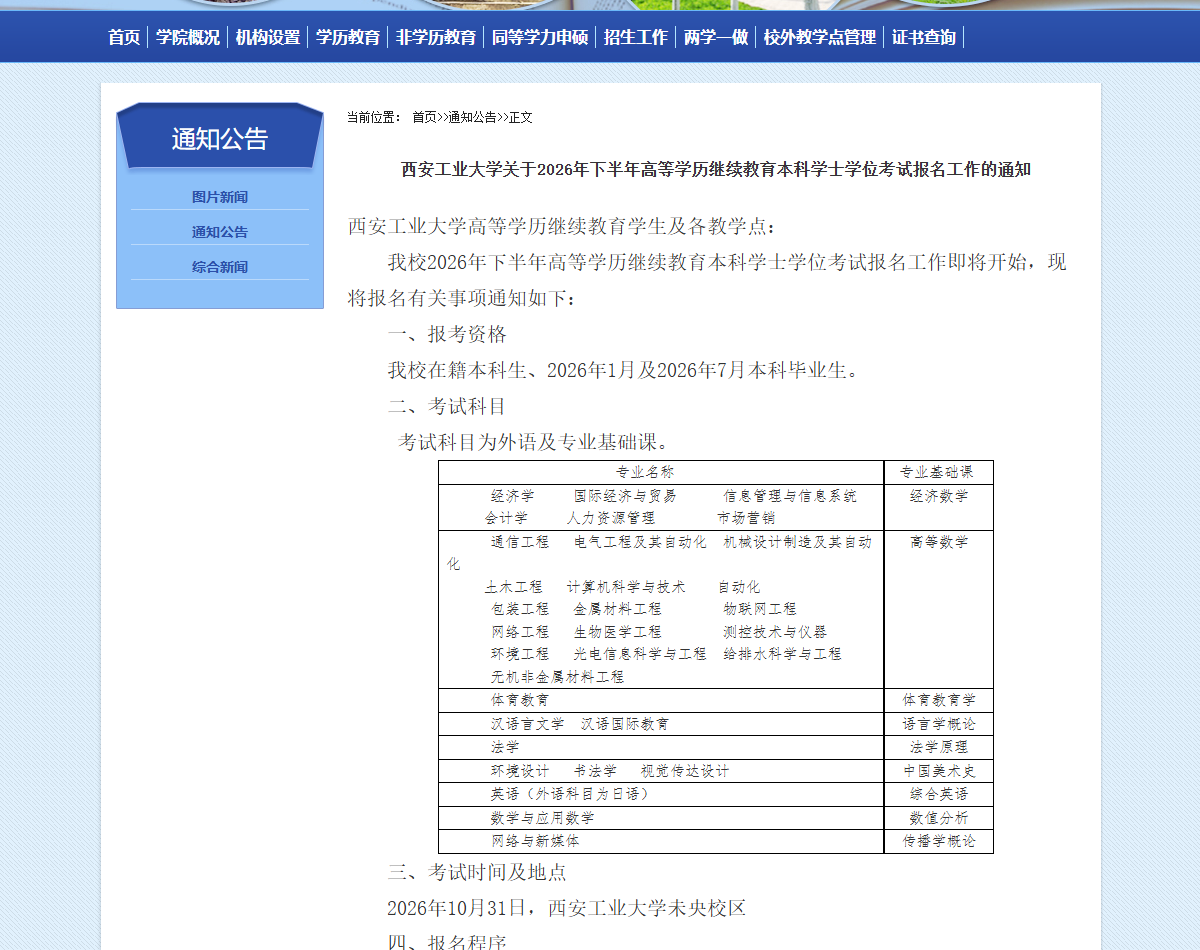
Task: Click the 计算机科学与技术 major text
Action: pyautogui.click(x=626, y=587)
